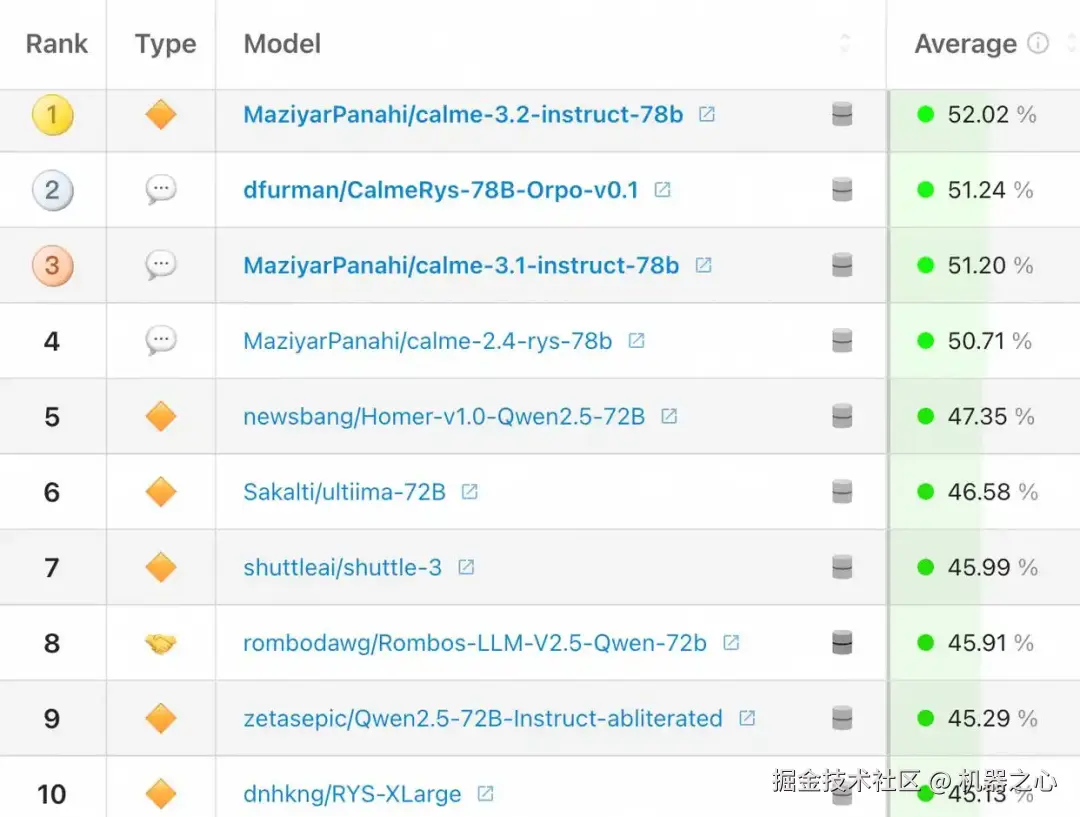The width and height of the screenshot is (1080, 817).
Task: Click the orange diamond type icon in rank 9 row
Action: tap(161, 718)
